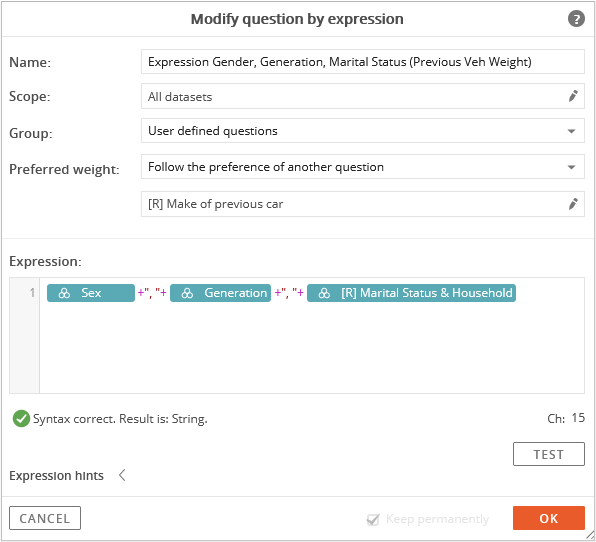This screenshot has width=596, height=542.
Task: Click empty area of expression editor
Action: tap(312, 350)
